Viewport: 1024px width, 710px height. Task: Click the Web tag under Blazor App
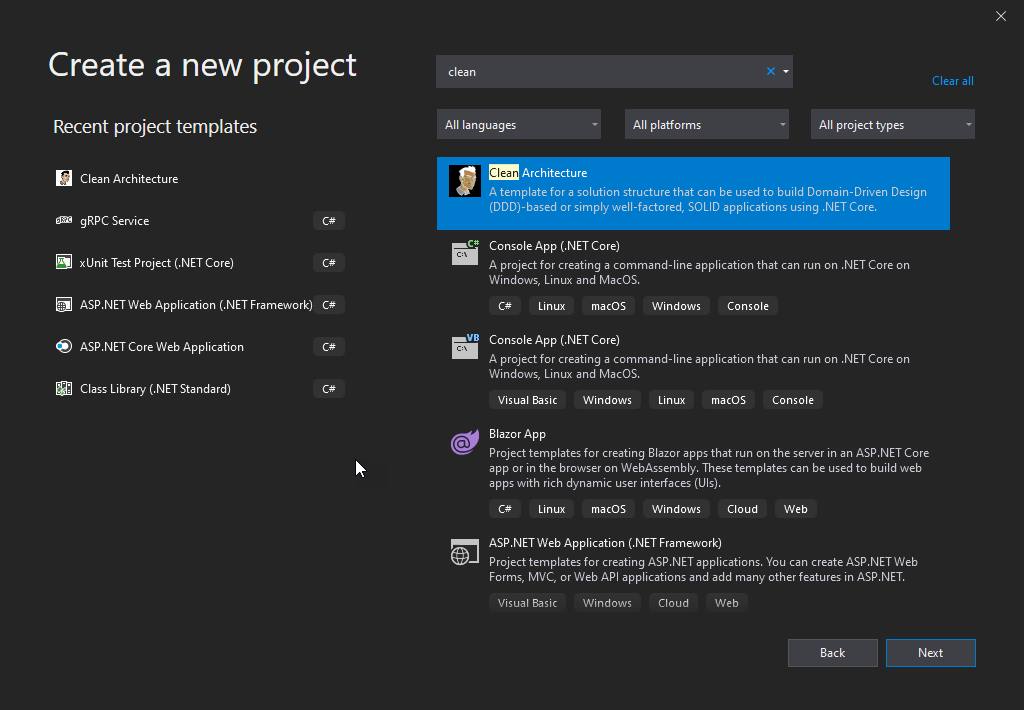tap(795, 509)
